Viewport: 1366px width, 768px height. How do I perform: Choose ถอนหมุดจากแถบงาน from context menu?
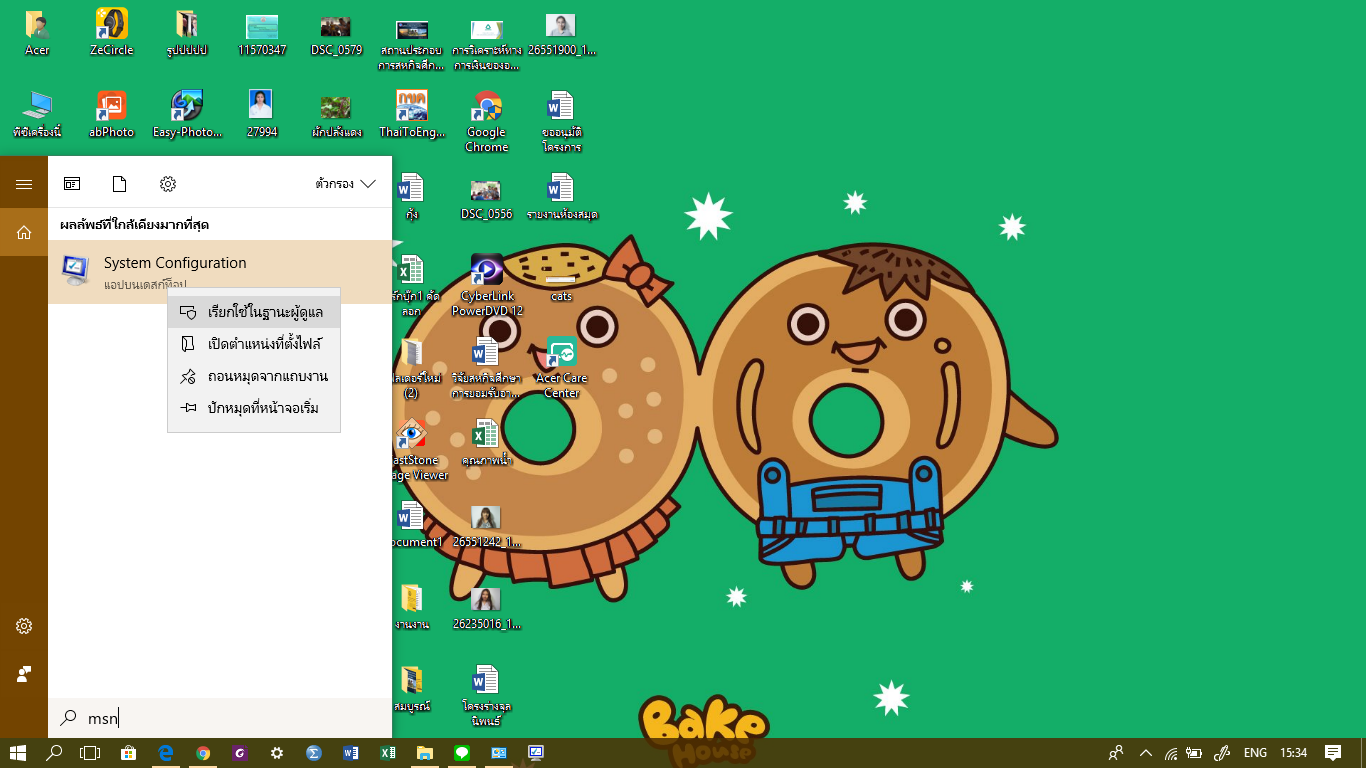(254, 376)
